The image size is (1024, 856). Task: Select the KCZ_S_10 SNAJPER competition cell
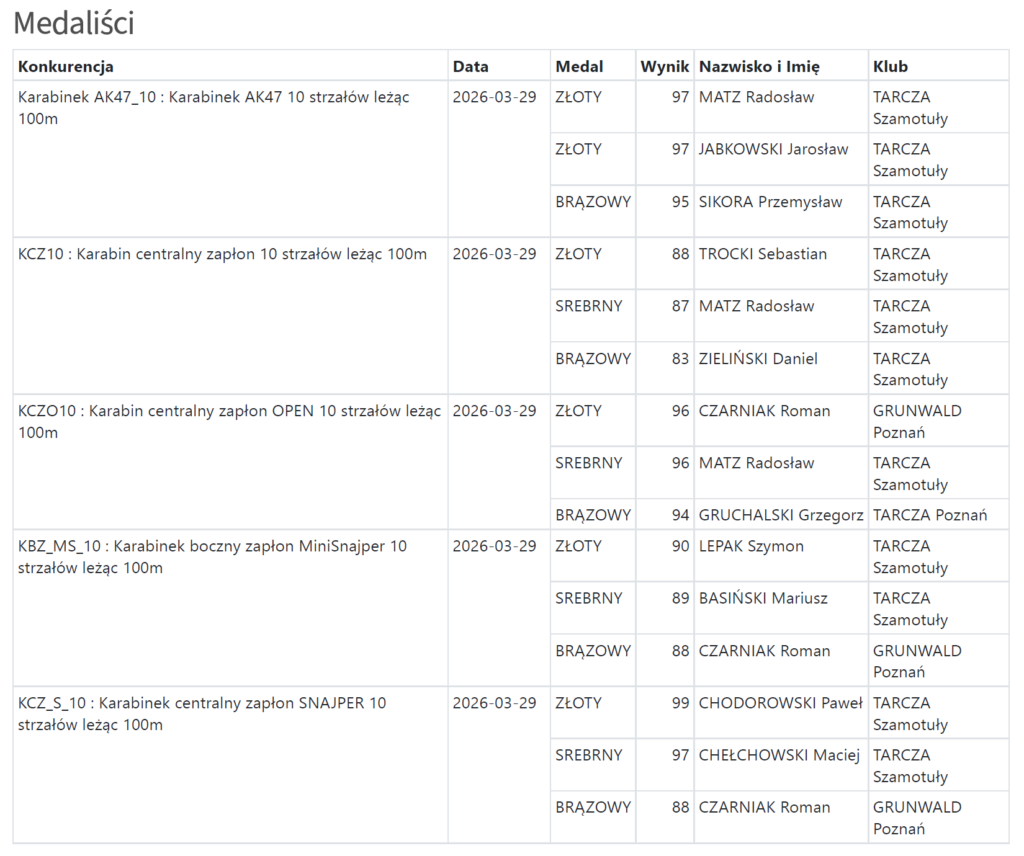pos(202,713)
